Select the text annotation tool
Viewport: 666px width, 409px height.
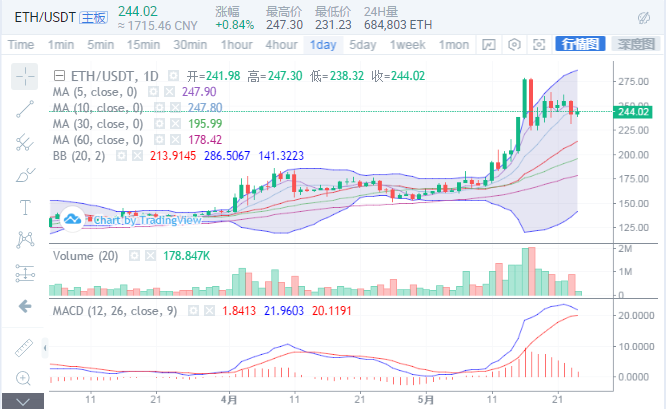25,207
